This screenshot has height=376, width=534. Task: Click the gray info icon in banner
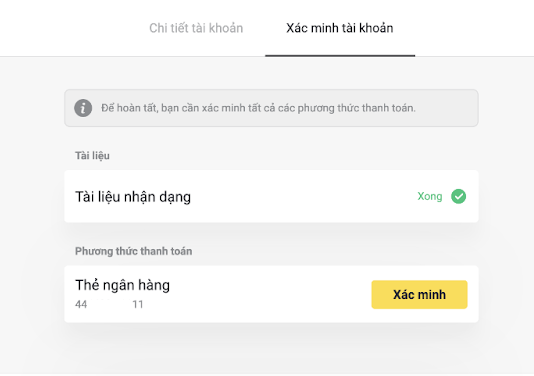(x=83, y=108)
